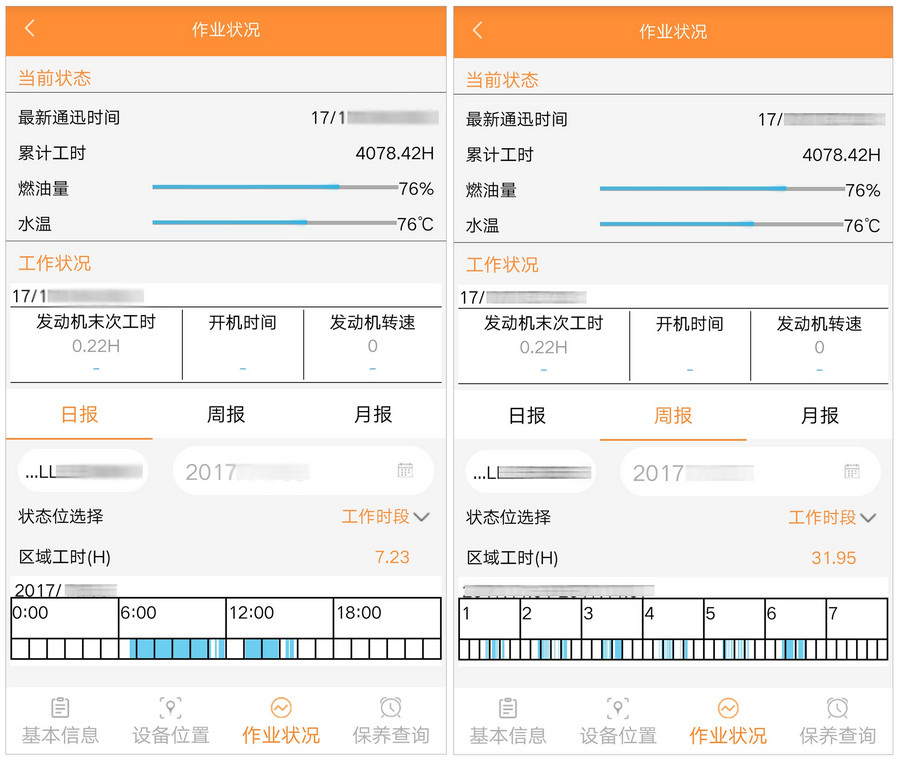Open 基本信息 in left screen's bottom bar
The height and width of the screenshot is (763, 900).
click(x=60, y=722)
